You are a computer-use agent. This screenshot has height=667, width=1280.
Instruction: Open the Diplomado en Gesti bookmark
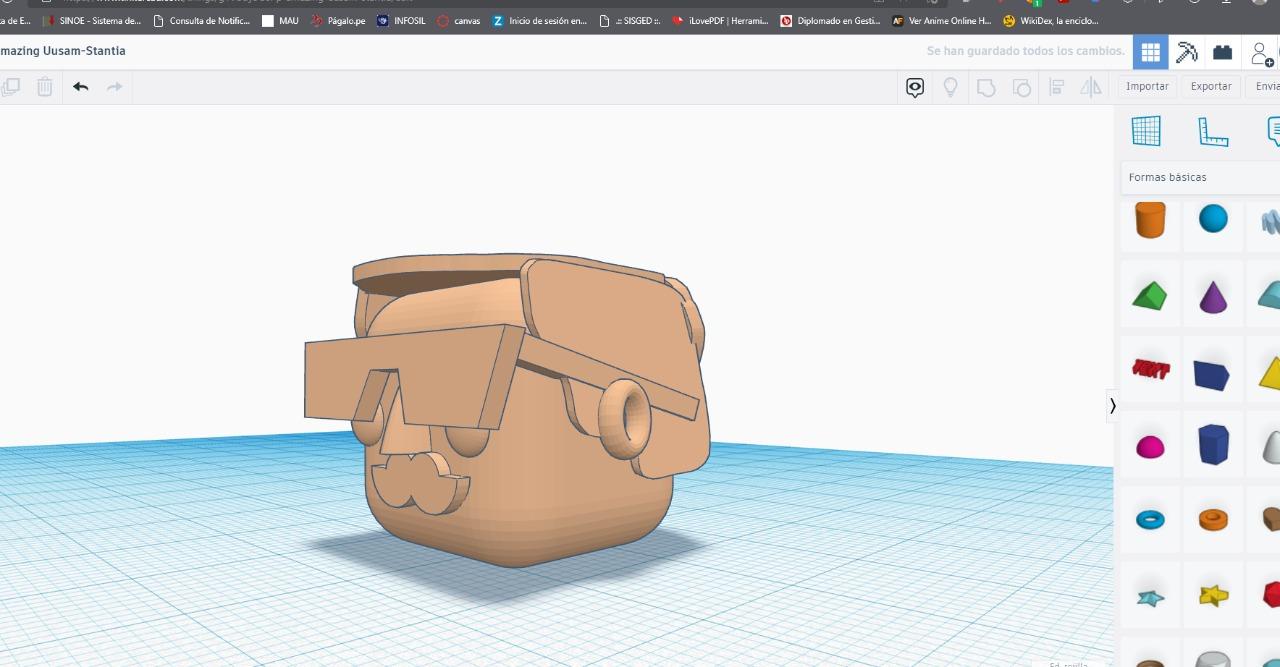point(830,20)
